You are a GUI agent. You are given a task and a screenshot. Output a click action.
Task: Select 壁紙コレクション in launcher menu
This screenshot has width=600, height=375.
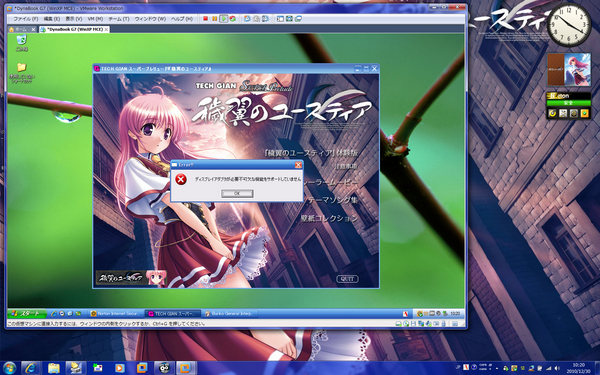click(x=329, y=218)
